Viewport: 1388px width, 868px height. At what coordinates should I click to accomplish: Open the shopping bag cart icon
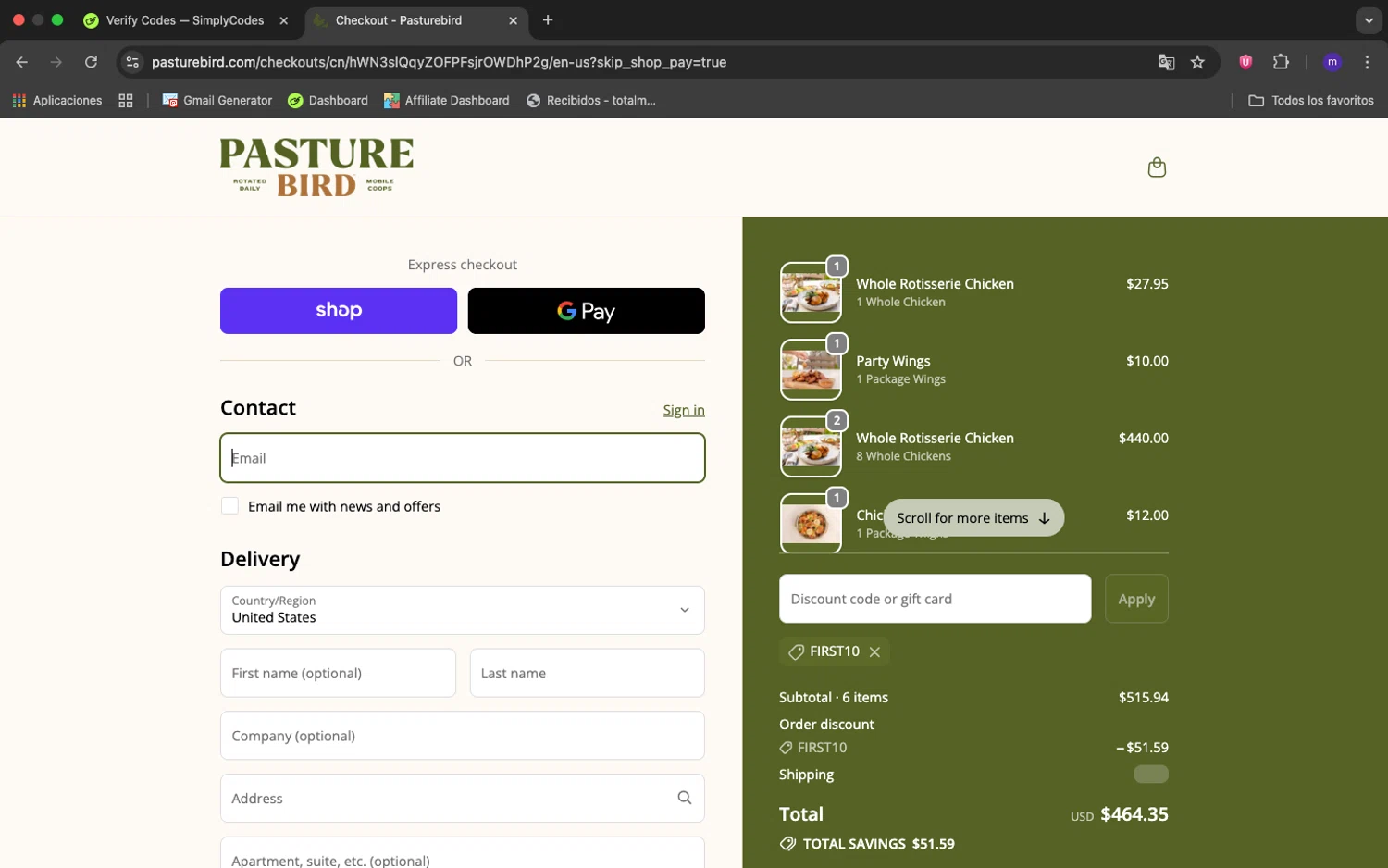click(1157, 167)
